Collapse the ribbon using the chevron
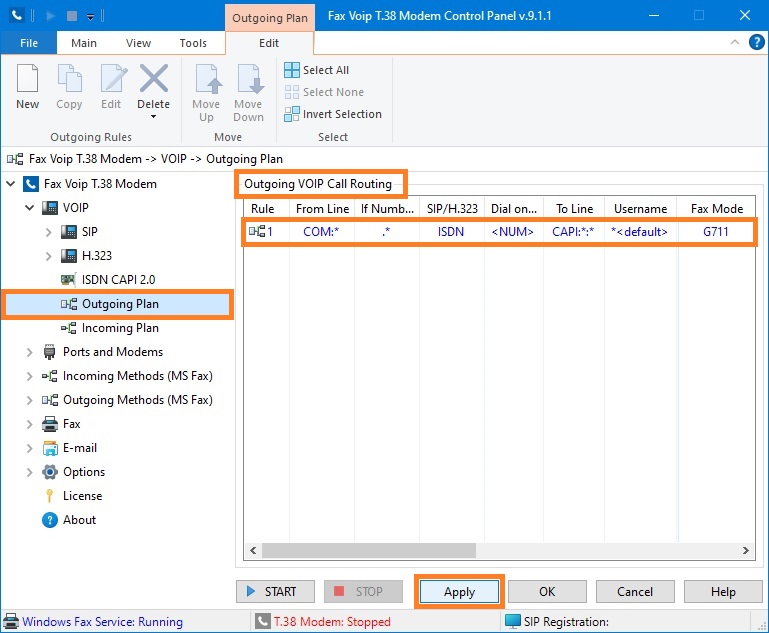769x633 pixels. (x=735, y=42)
